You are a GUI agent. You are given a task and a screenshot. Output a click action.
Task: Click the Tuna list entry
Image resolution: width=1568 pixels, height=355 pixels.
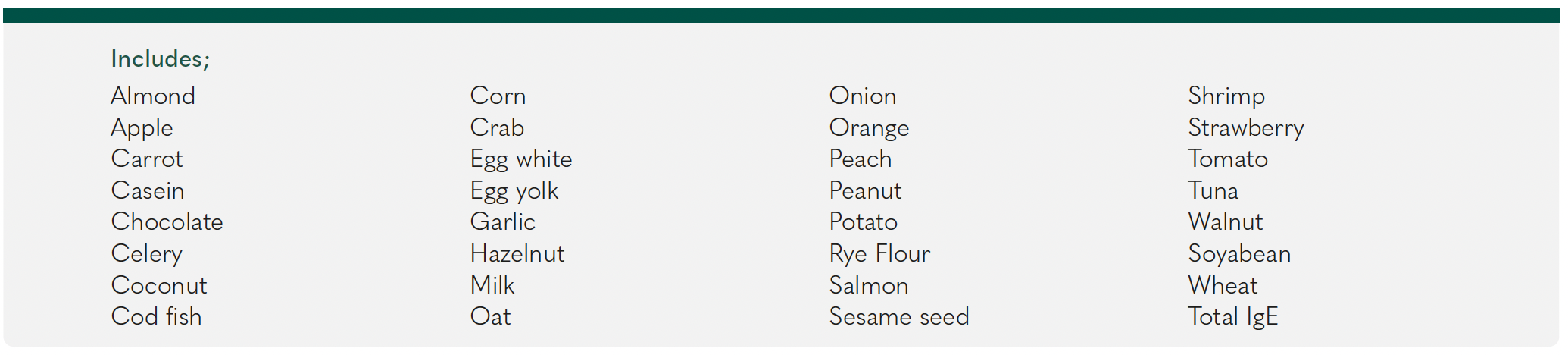point(1213,190)
